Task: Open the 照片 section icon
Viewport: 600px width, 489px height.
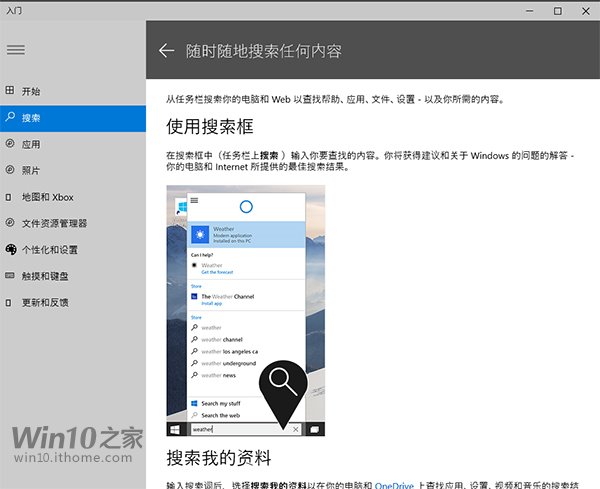Action: tap(10, 170)
